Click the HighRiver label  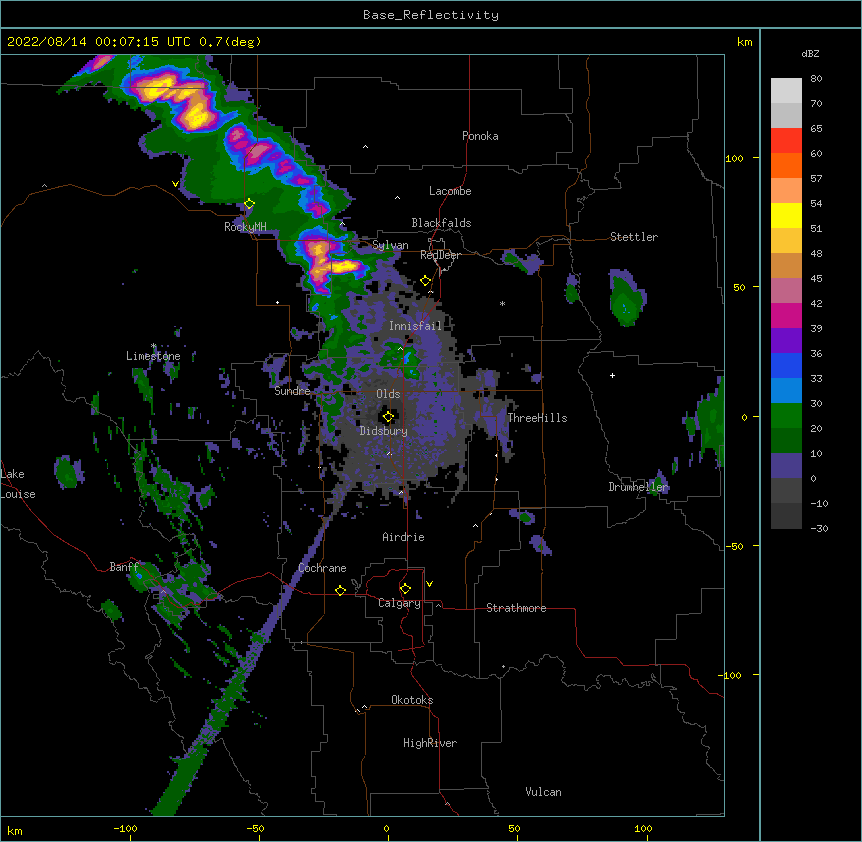(x=430, y=743)
